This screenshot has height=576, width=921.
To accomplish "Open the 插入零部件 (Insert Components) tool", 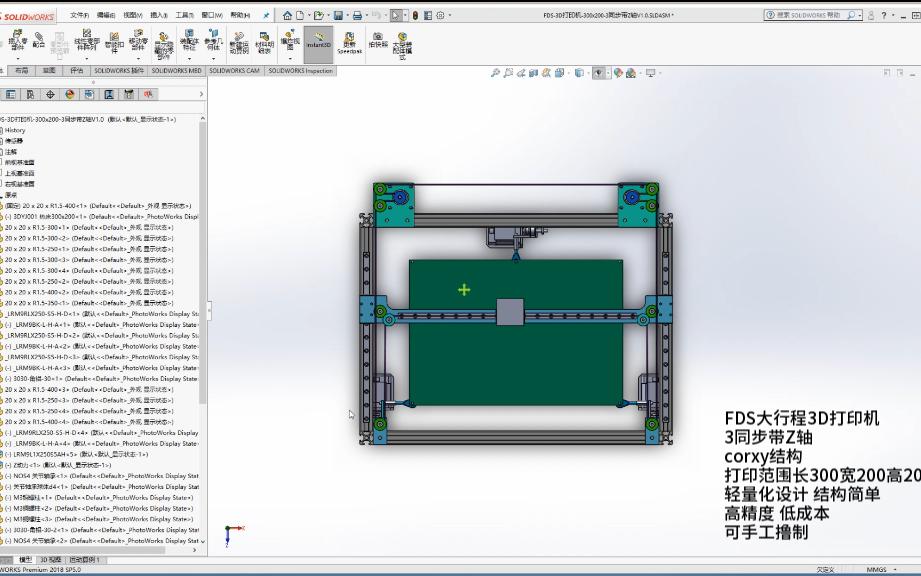I will pos(16,40).
